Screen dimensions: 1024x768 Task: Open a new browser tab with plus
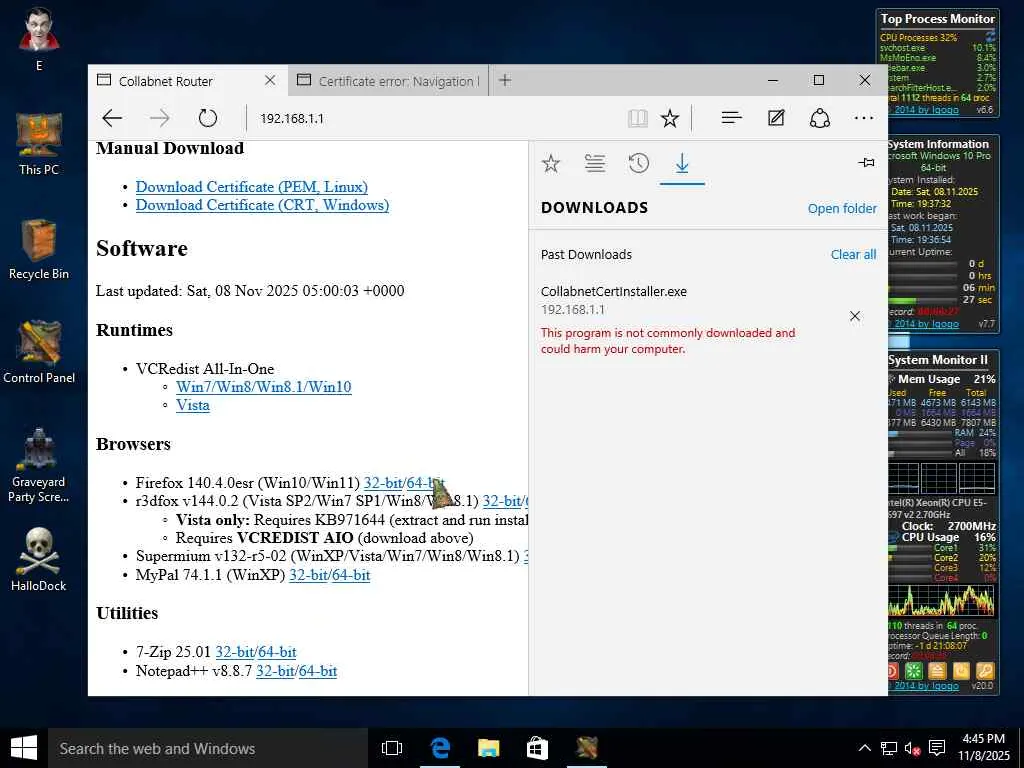(505, 80)
